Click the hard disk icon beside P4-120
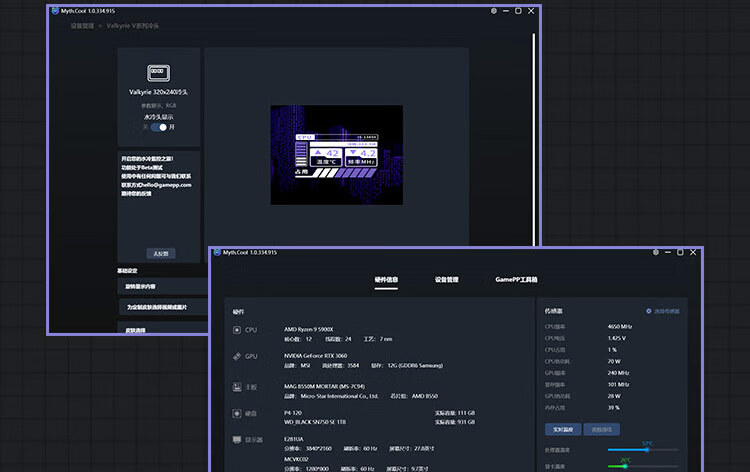The image size is (750, 472). pos(237,413)
